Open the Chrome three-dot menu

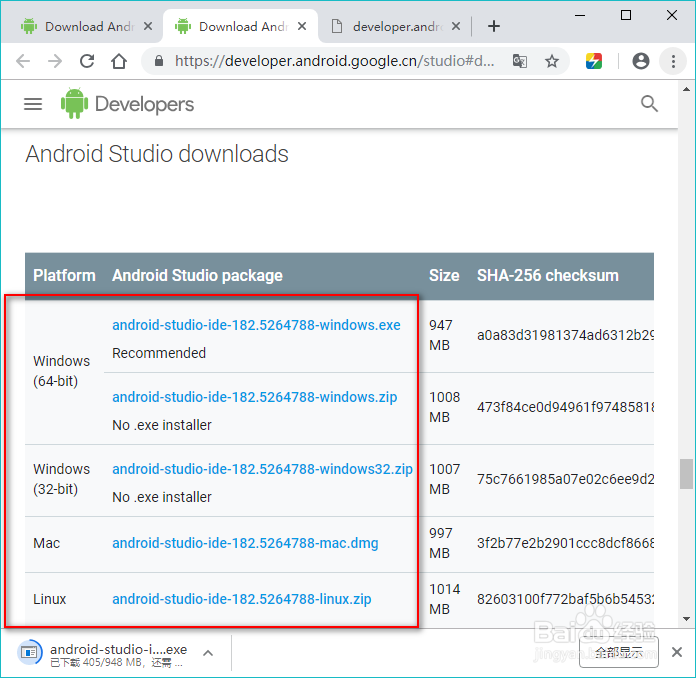pyautogui.click(x=673, y=61)
